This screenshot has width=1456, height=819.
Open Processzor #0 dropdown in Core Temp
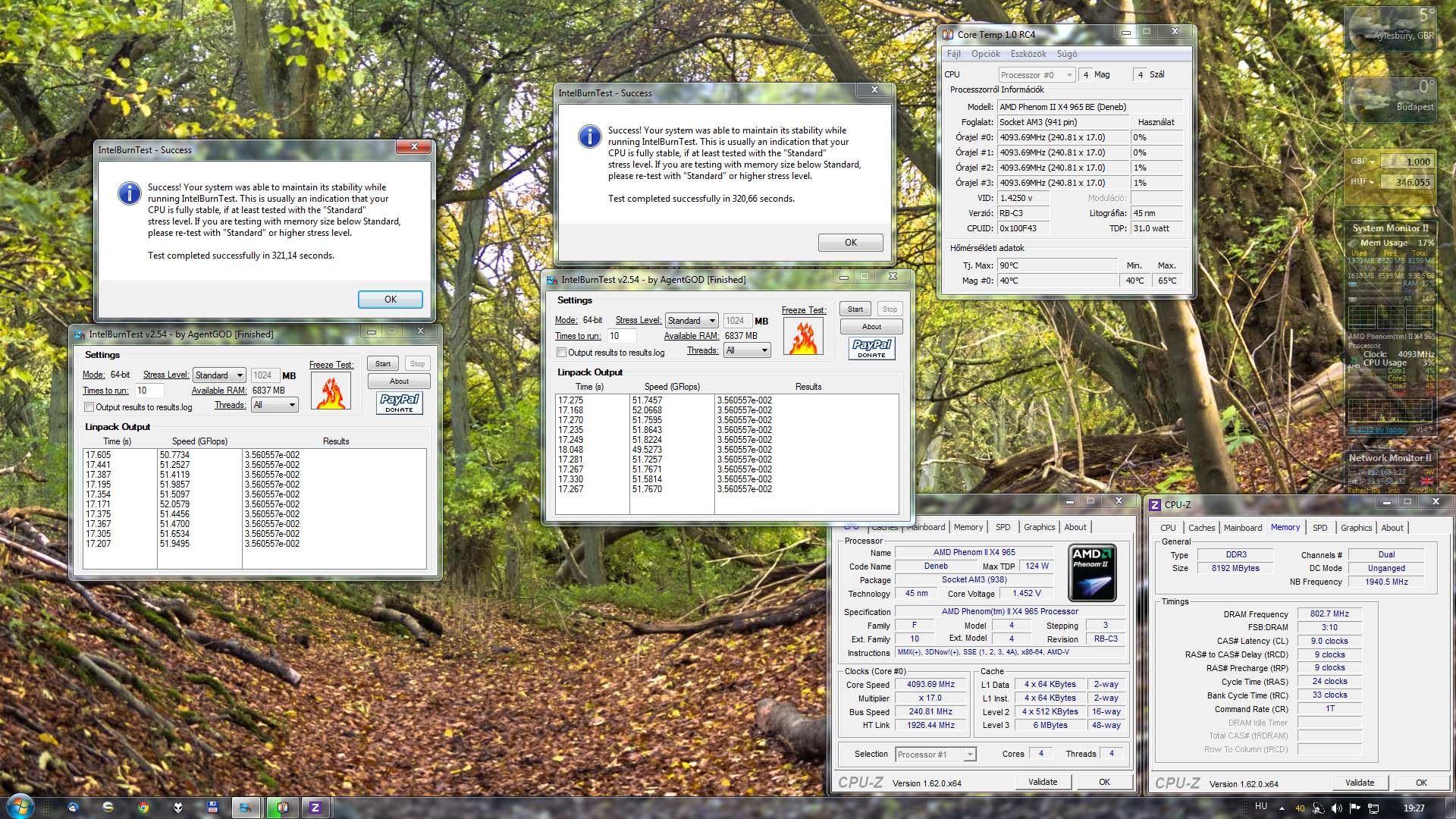click(x=1037, y=75)
